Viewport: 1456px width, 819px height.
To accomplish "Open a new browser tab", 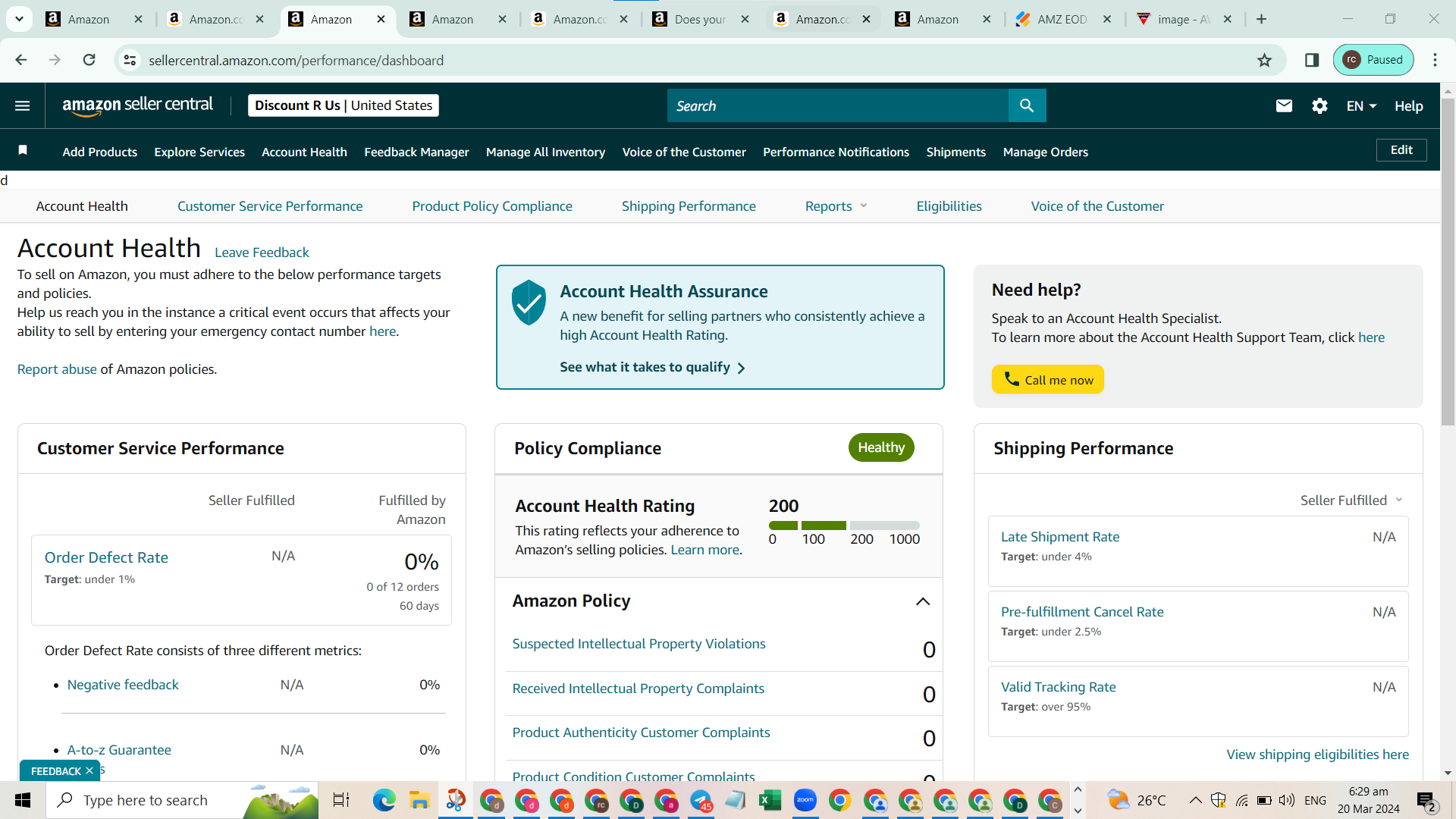I will 1262,19.
